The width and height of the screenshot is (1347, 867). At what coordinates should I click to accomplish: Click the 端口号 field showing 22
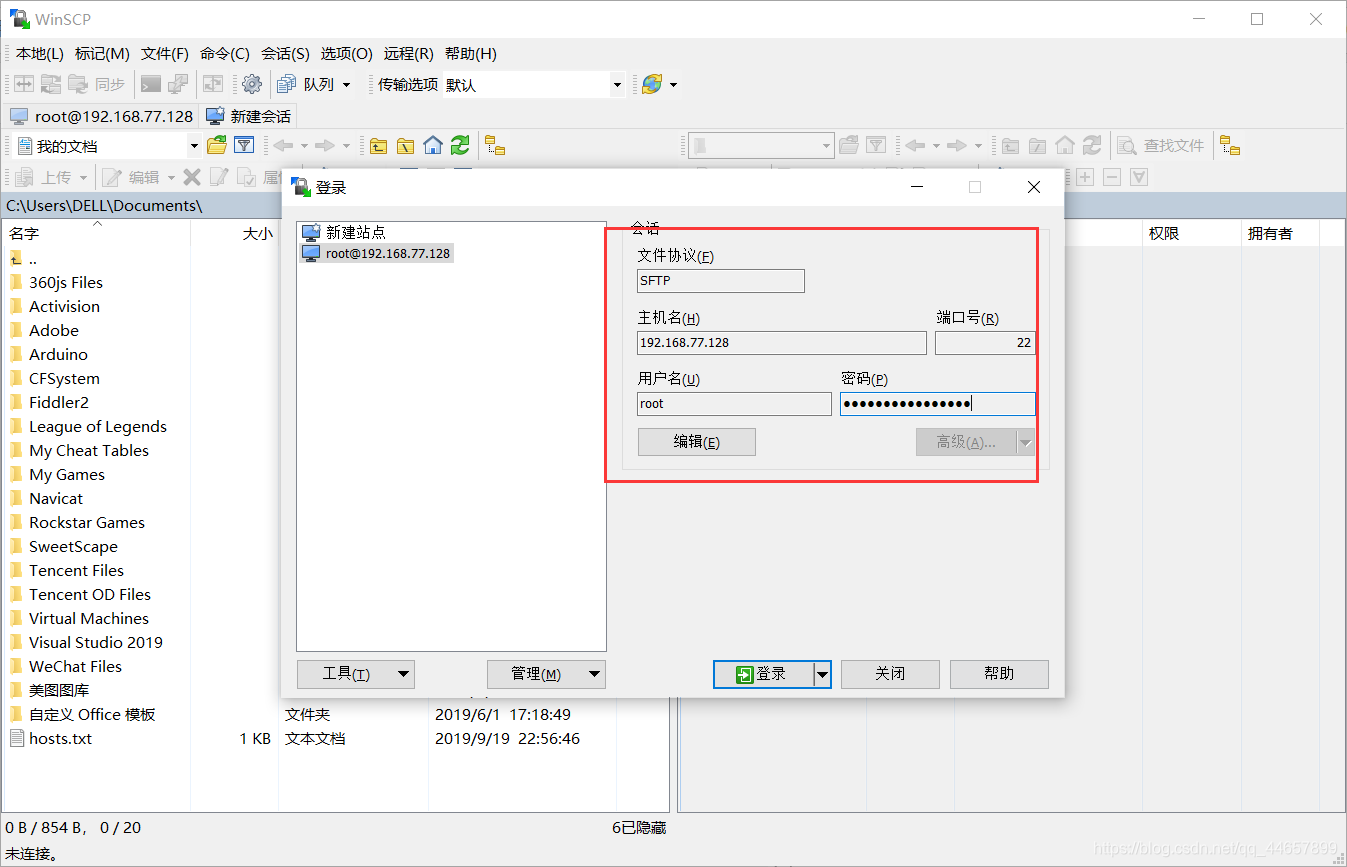pos(985,343)
